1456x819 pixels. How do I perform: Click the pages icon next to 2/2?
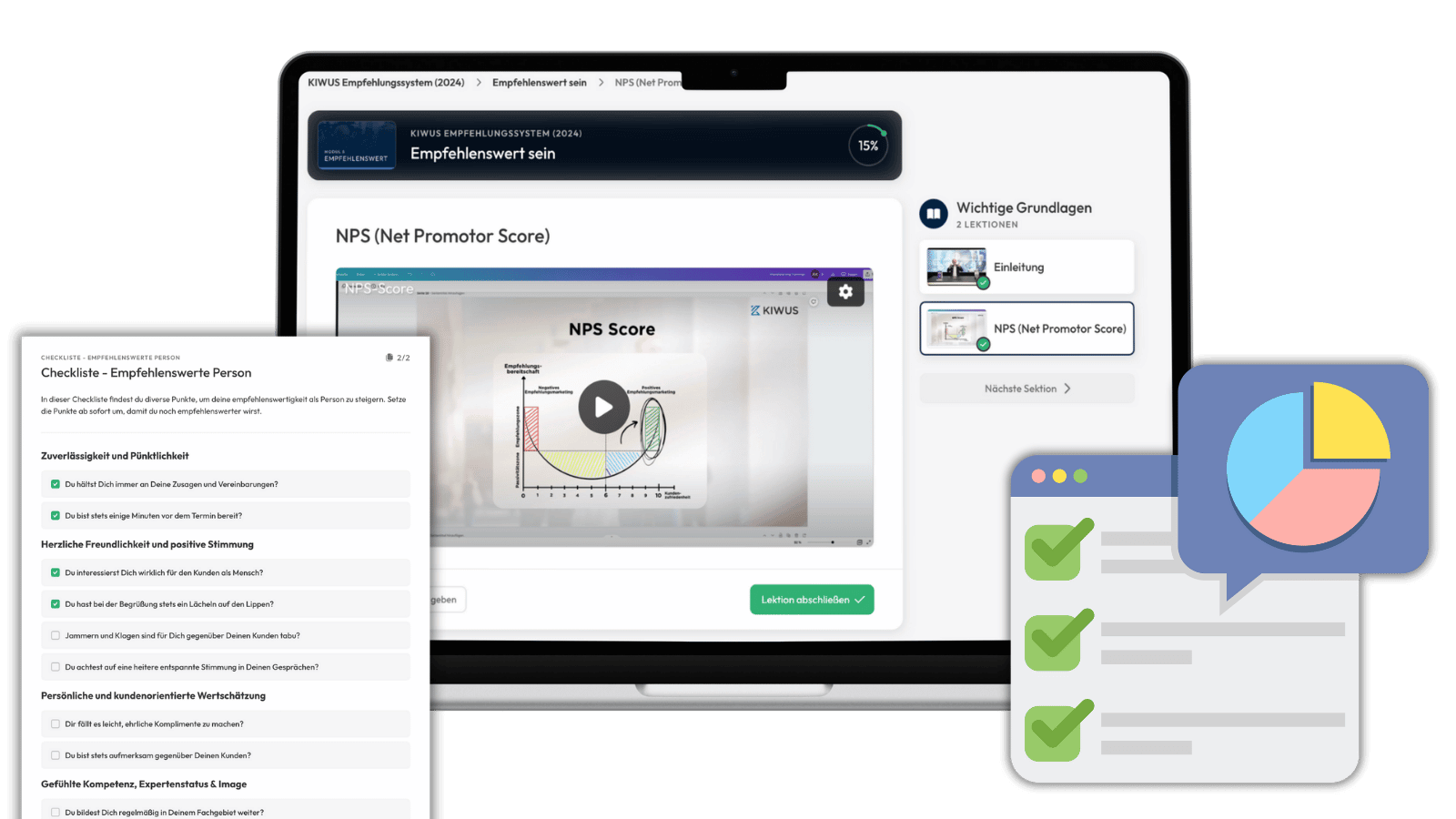pyautogui.click(x=389, y=358)
